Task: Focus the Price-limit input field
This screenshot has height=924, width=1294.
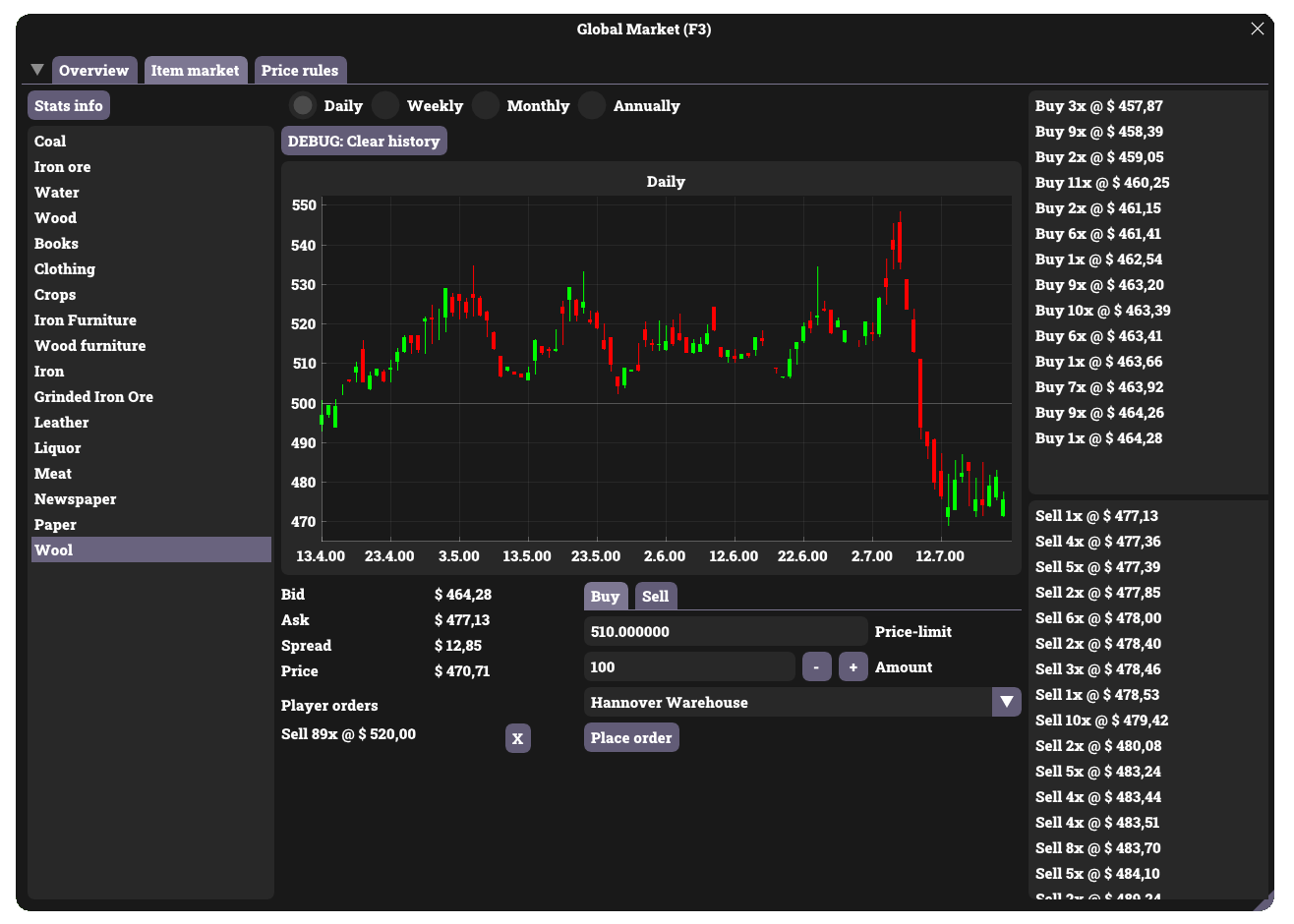Action: (725, 631)
